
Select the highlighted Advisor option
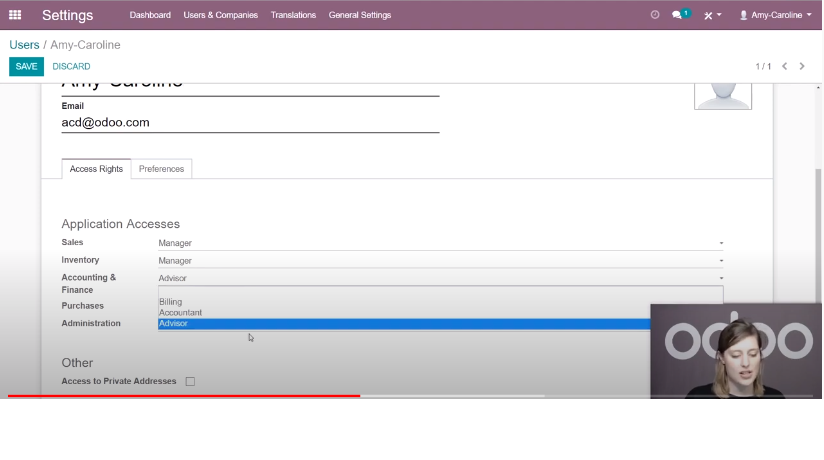tap(404, 323)
